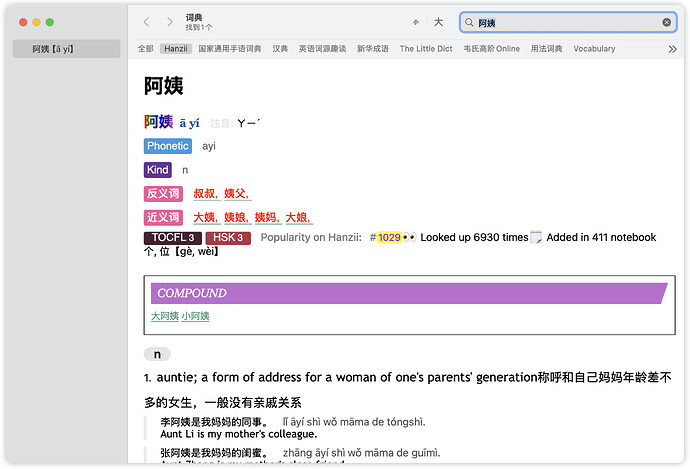690x469 pixels.
Task: Open the 新华成语 tab
Action: (x=373, y=49)
